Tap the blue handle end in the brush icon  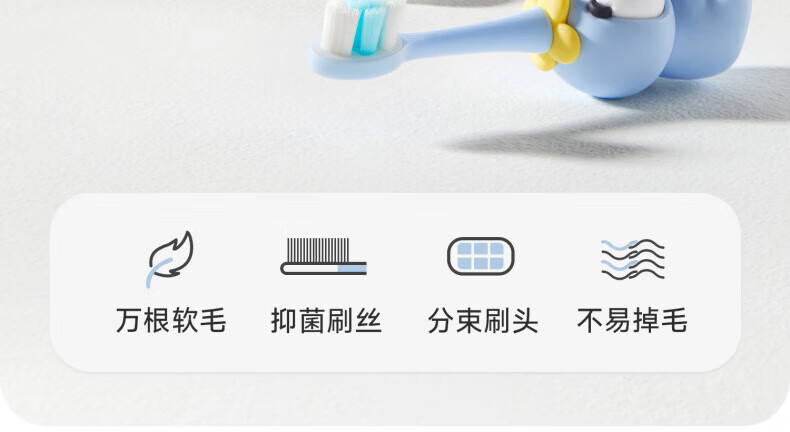point(352,269)
